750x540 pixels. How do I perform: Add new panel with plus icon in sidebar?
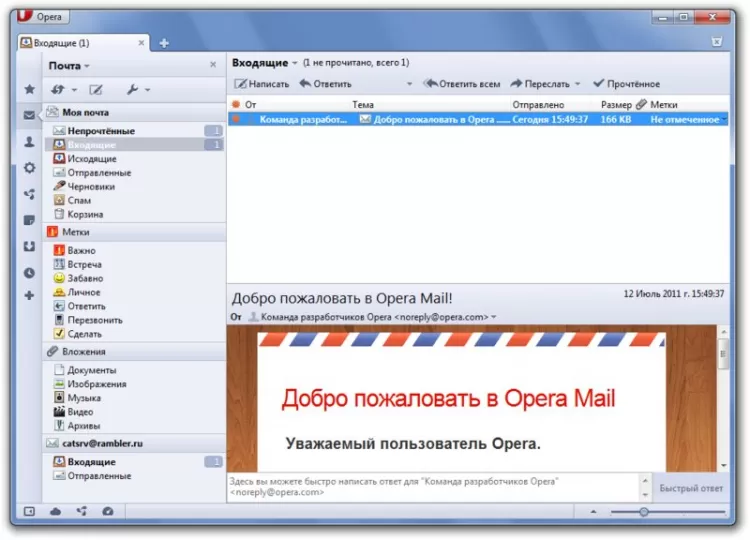[x=30, y=296]
